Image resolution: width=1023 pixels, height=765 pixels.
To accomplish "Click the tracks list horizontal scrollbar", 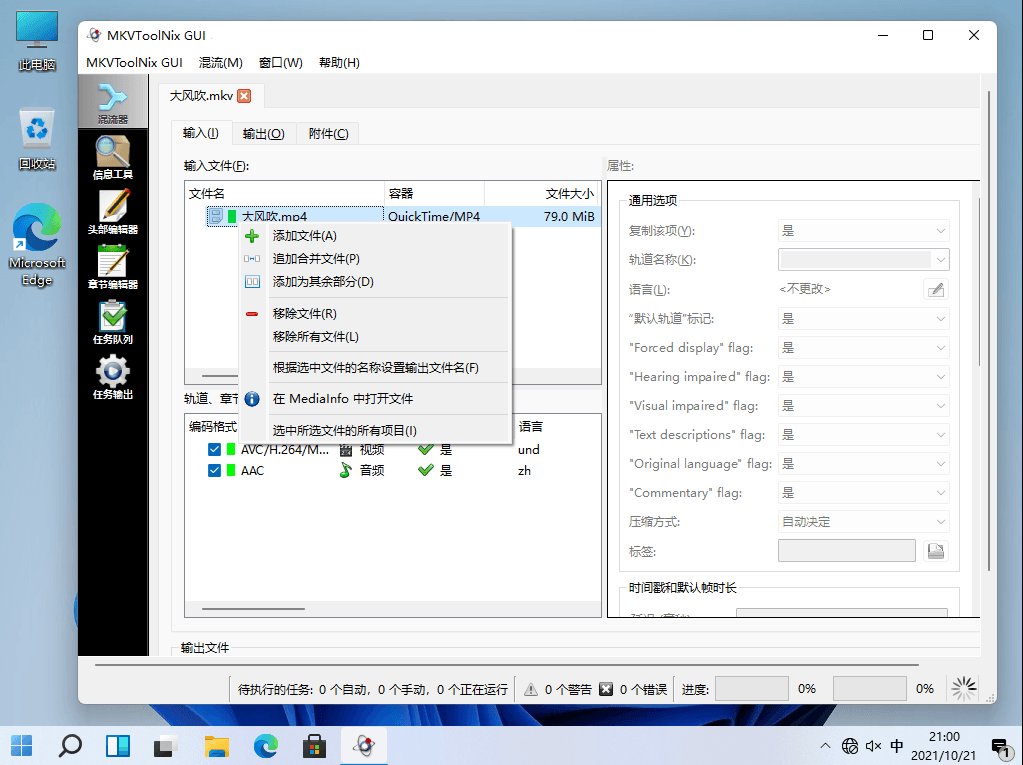I will (x=253, y=609).
